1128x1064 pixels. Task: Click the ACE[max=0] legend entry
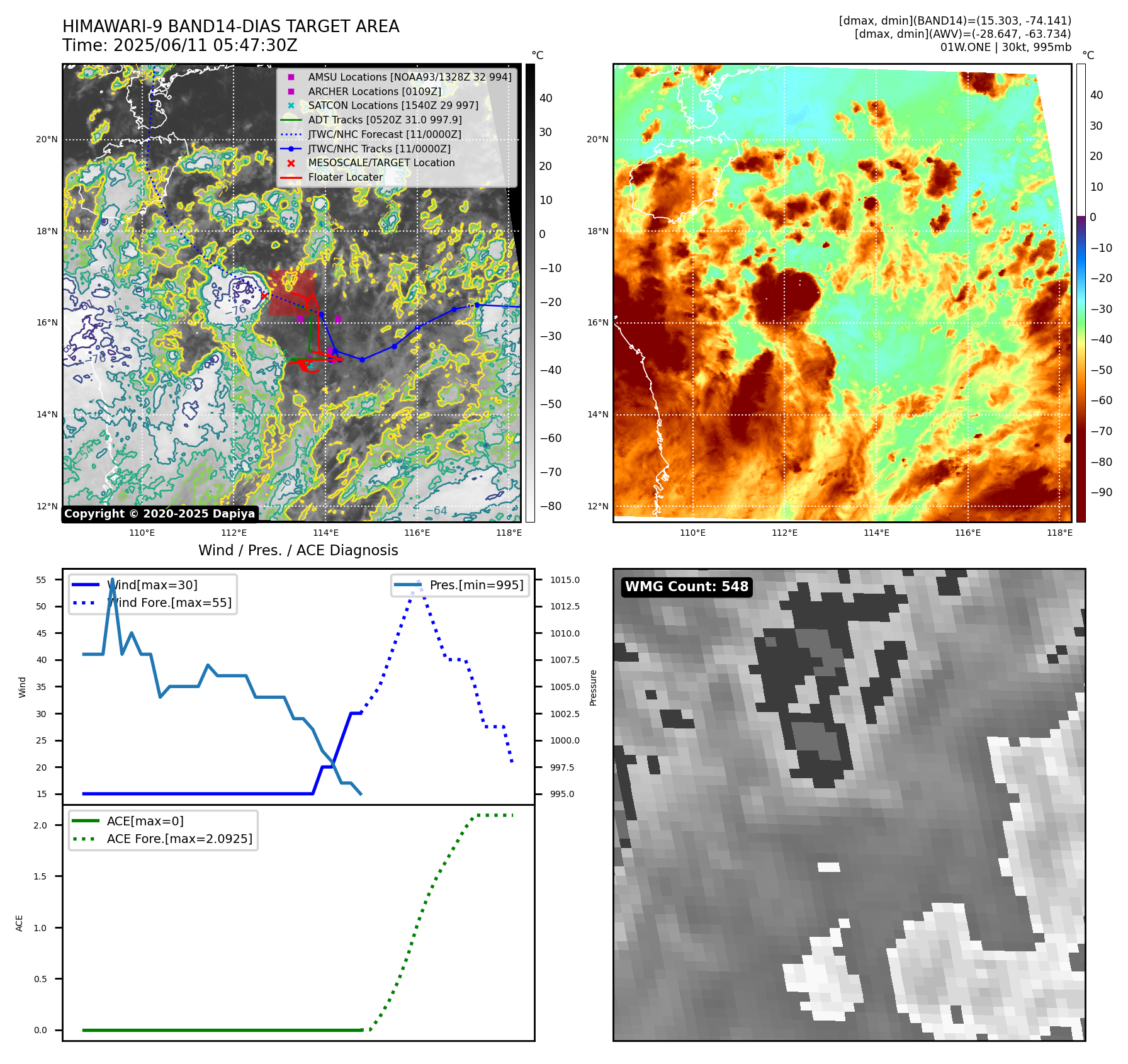(x=128, y=821)
